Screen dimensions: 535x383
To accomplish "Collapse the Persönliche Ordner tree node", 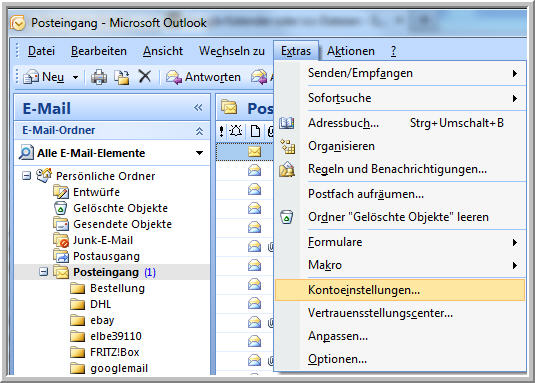I will click(27, 176).
